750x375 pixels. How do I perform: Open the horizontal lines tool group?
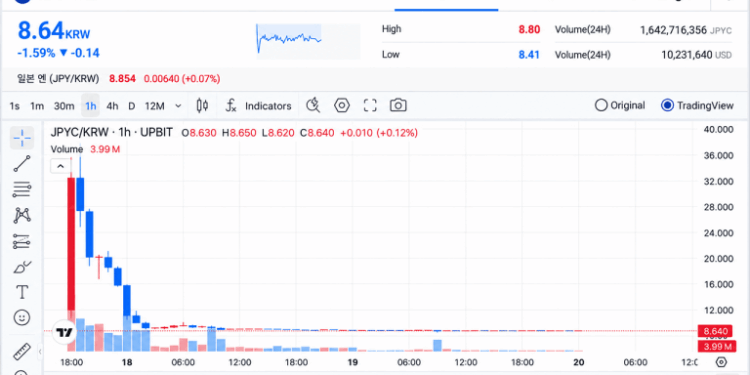click(22, 189)
